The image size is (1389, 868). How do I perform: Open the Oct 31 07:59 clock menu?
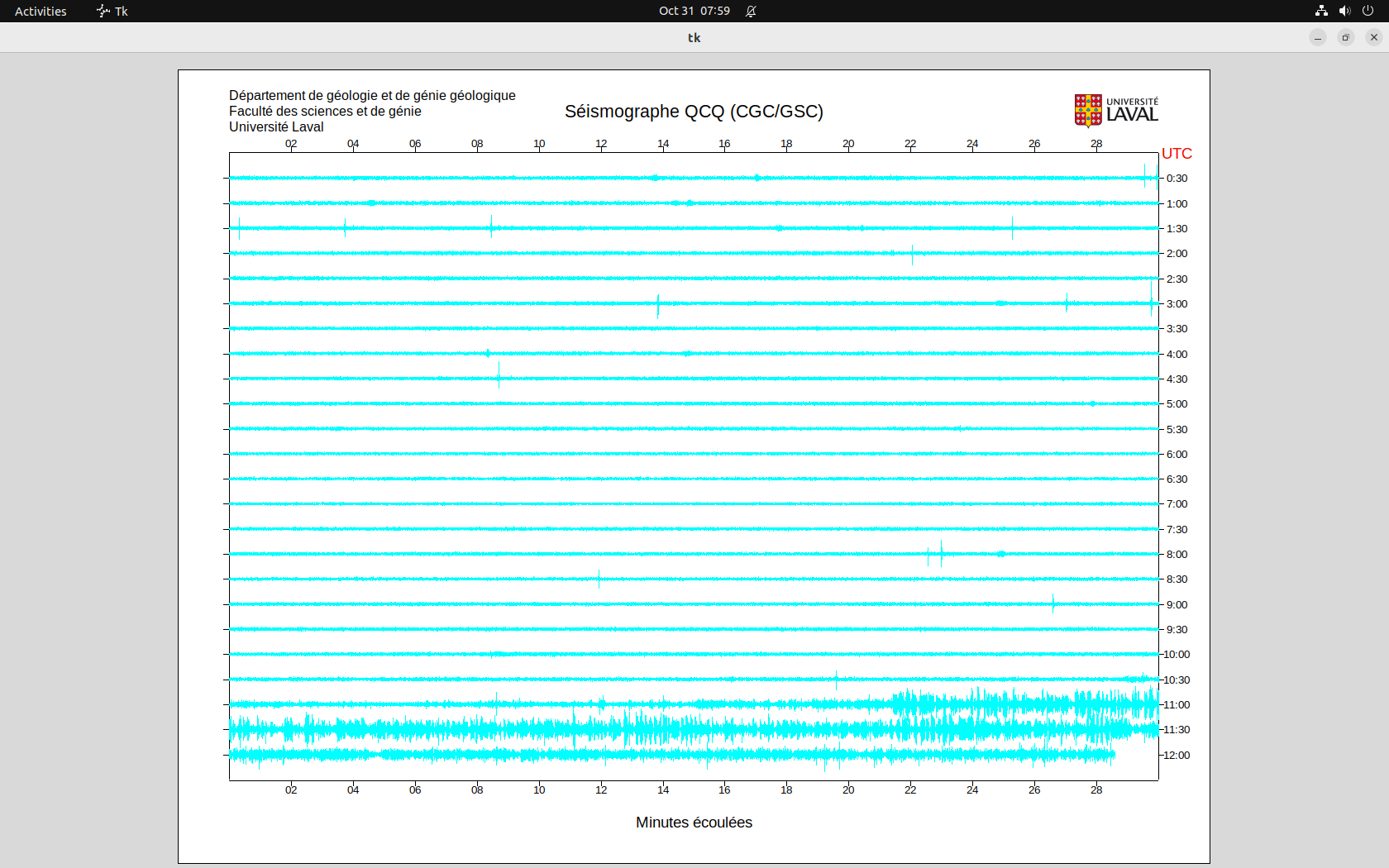694,11
